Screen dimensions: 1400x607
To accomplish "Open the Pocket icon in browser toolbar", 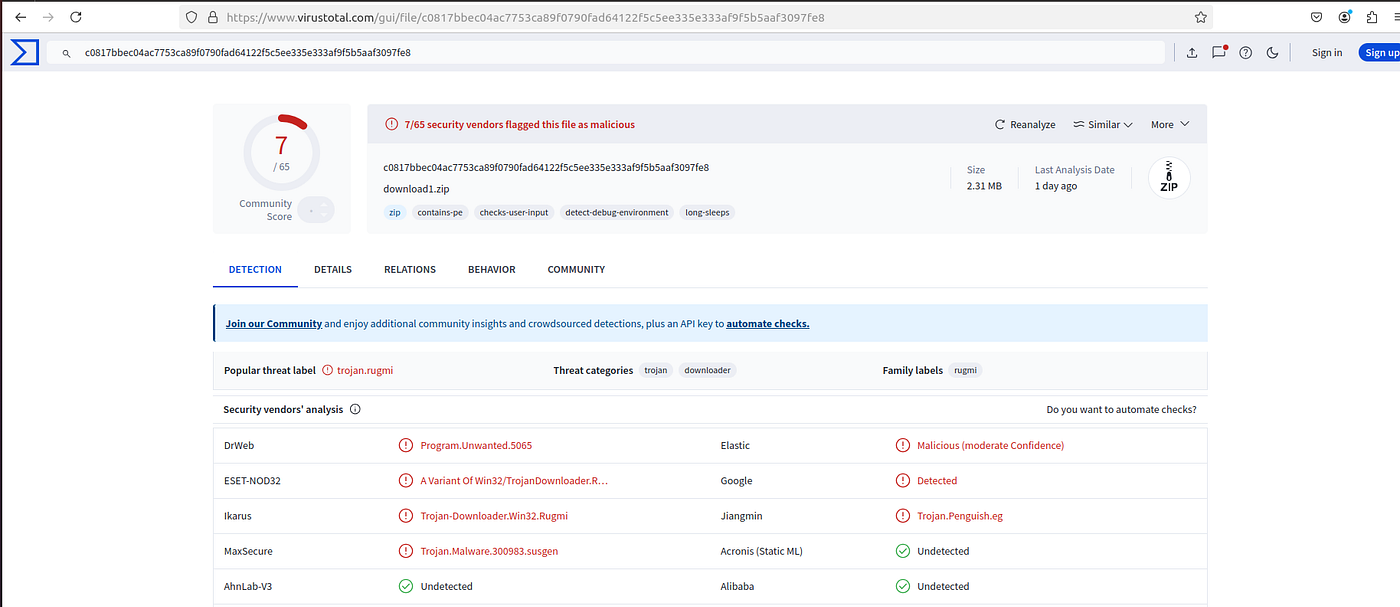I will point(1317,17).
